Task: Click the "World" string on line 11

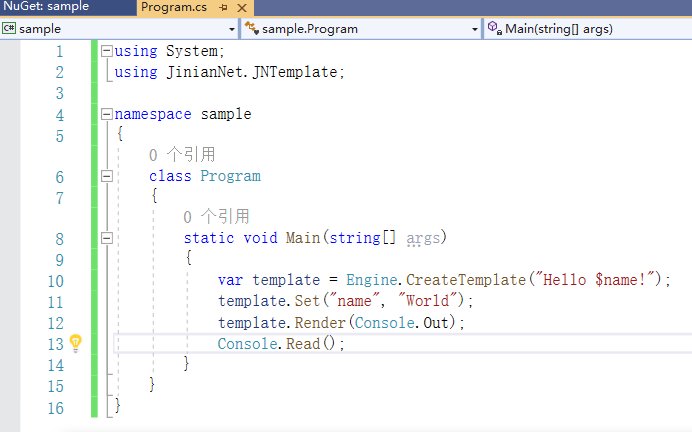Action: pyautogui.click(x=427, y=301)
